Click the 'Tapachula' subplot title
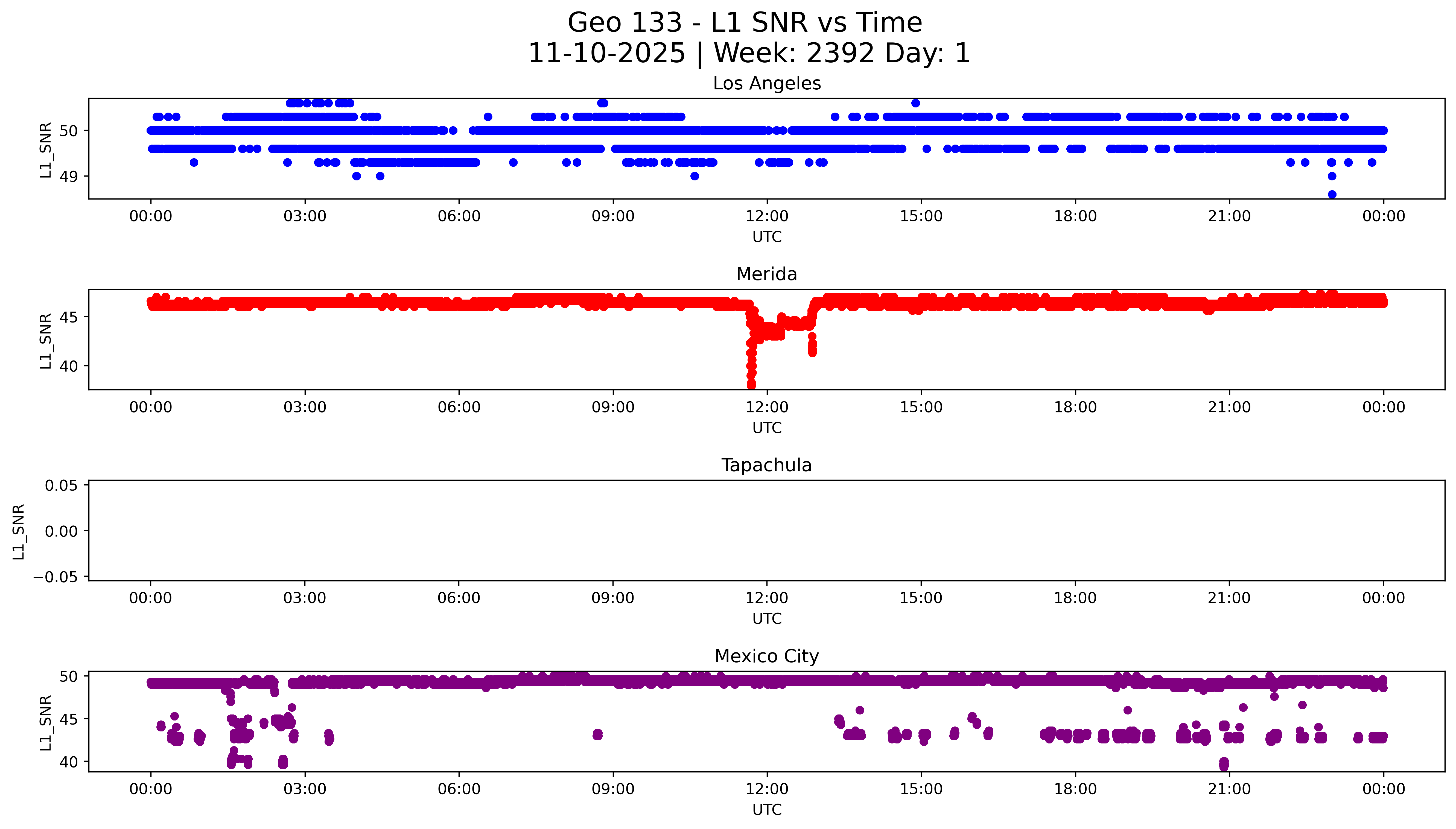Image resolution: width=1456 pixels, height=829 pixels. (x=766, y=465)
